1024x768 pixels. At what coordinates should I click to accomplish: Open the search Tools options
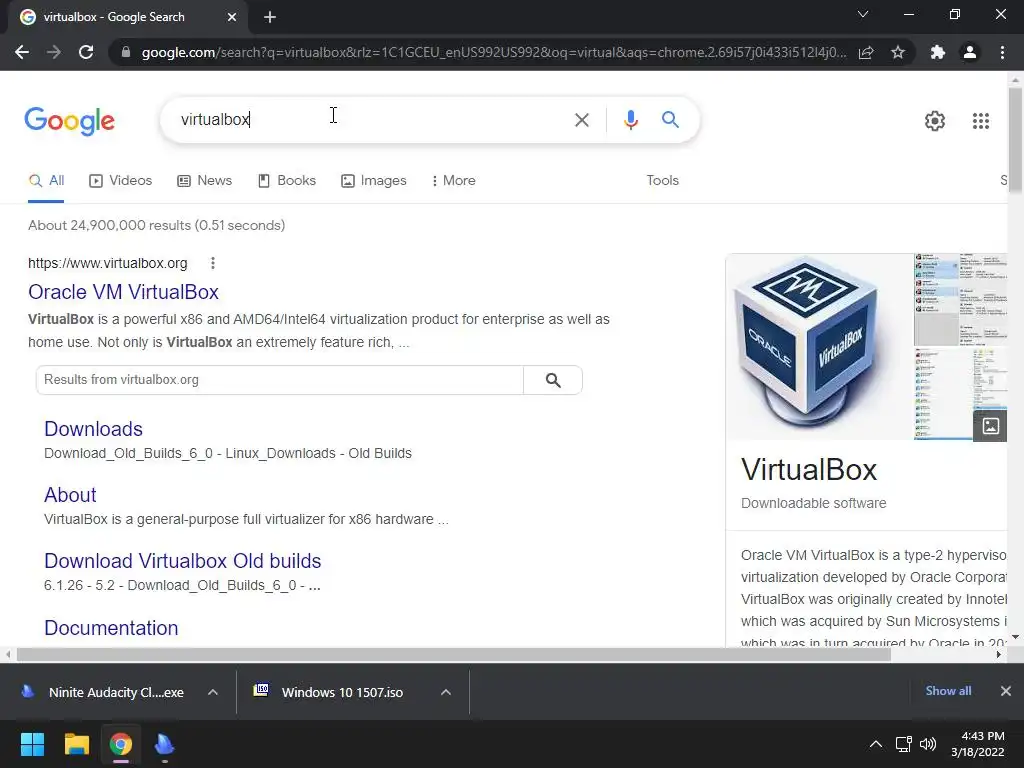coord(662,181)
